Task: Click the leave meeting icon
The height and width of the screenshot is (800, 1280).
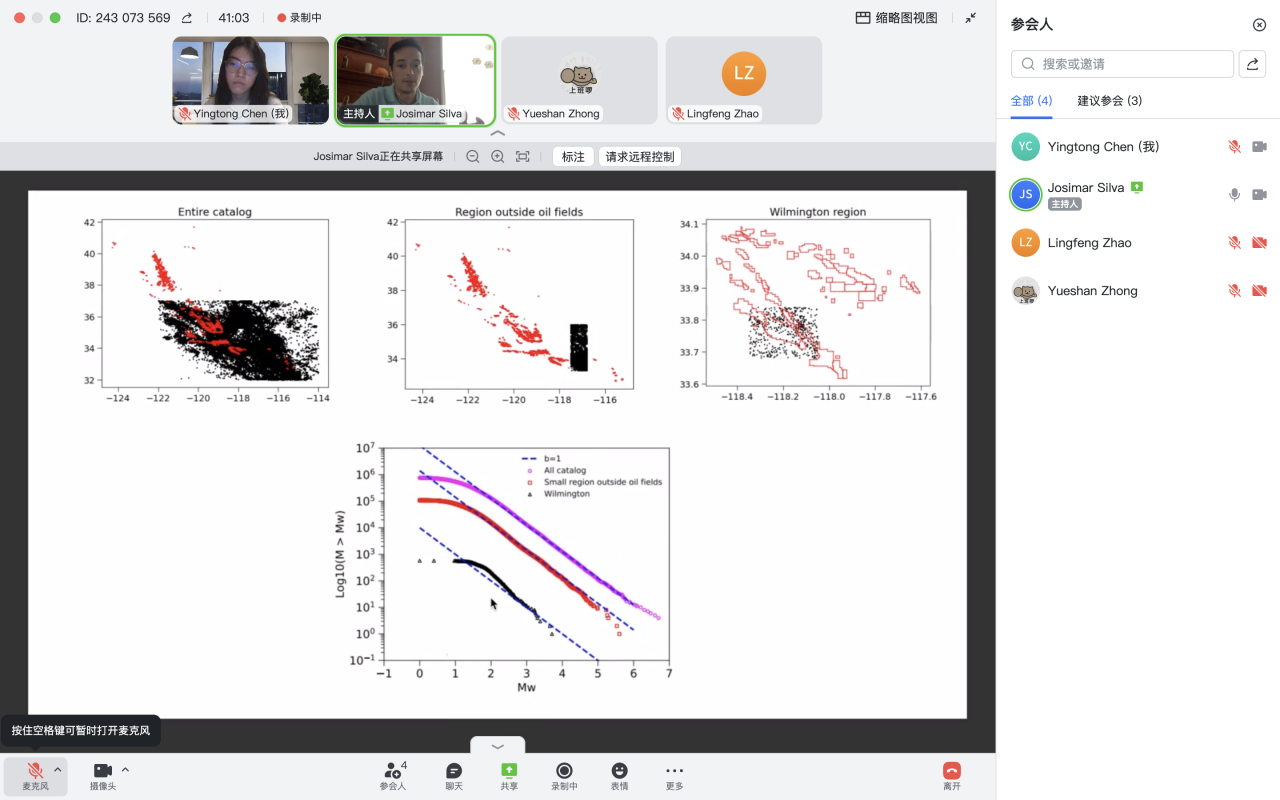Action: pos(951,771)
